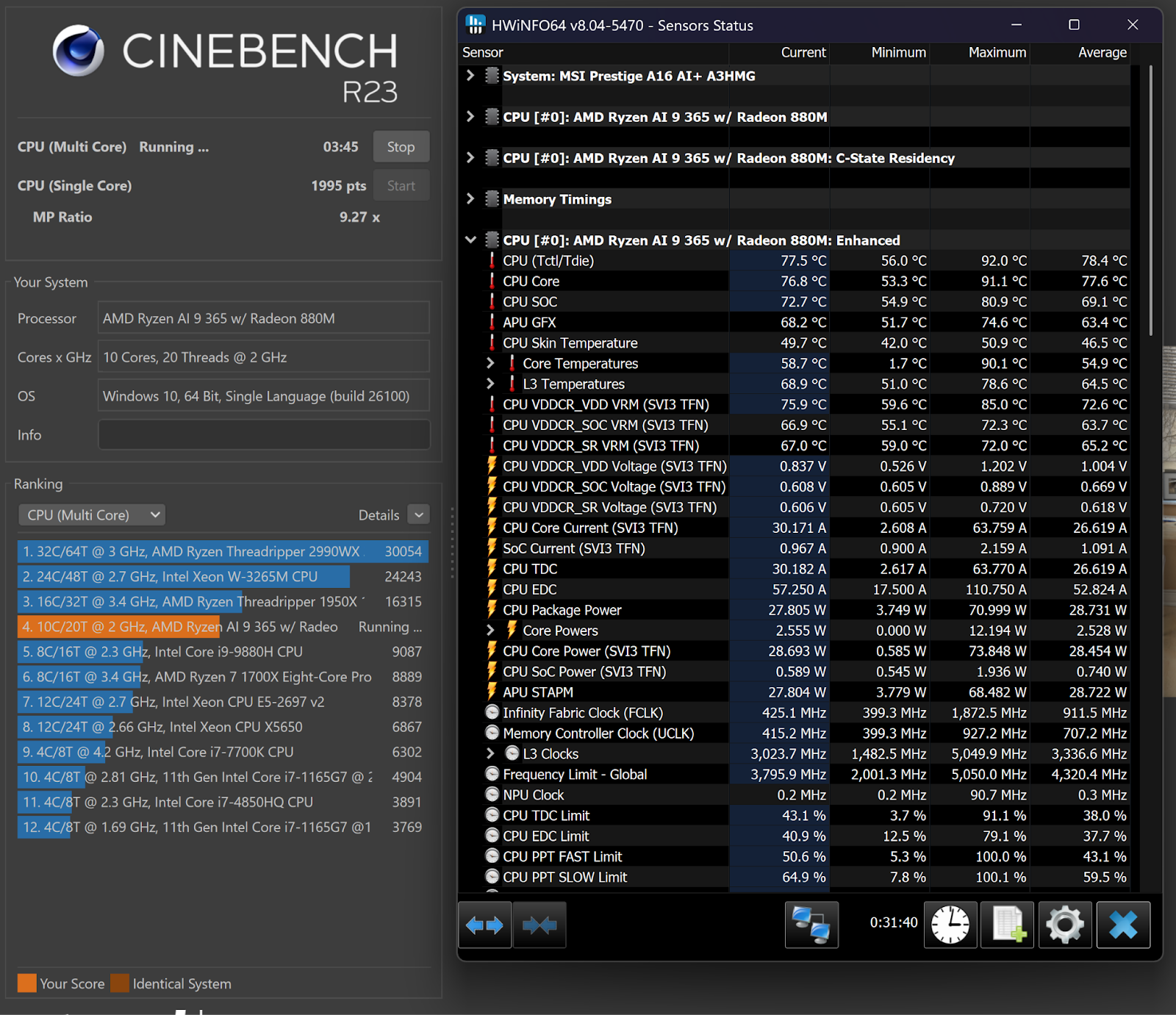Click lightning icon beside CPU Package Power
Viewport: 1176px width, 1015px height.
point(492,610)
